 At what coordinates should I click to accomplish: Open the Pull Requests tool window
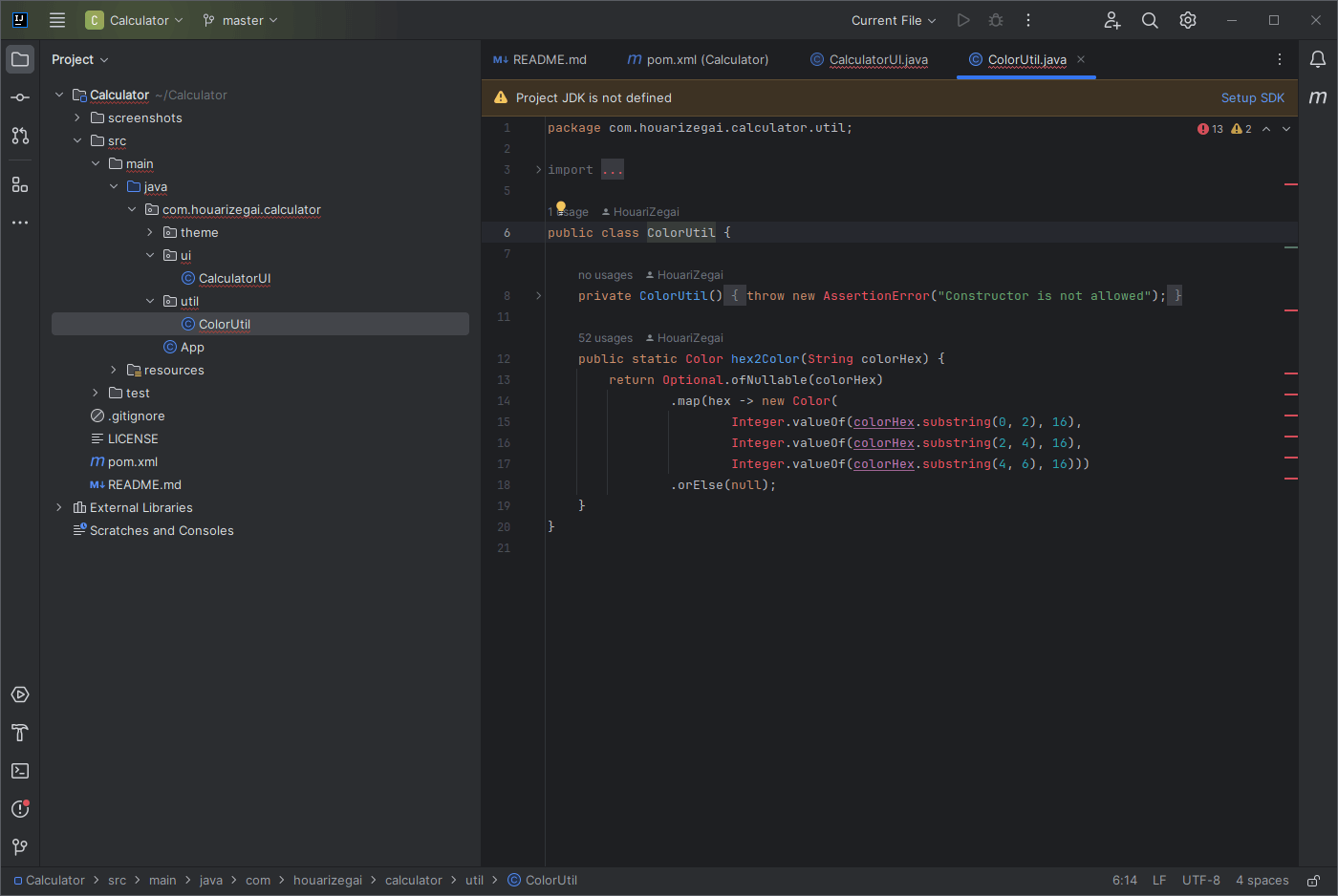20,136
